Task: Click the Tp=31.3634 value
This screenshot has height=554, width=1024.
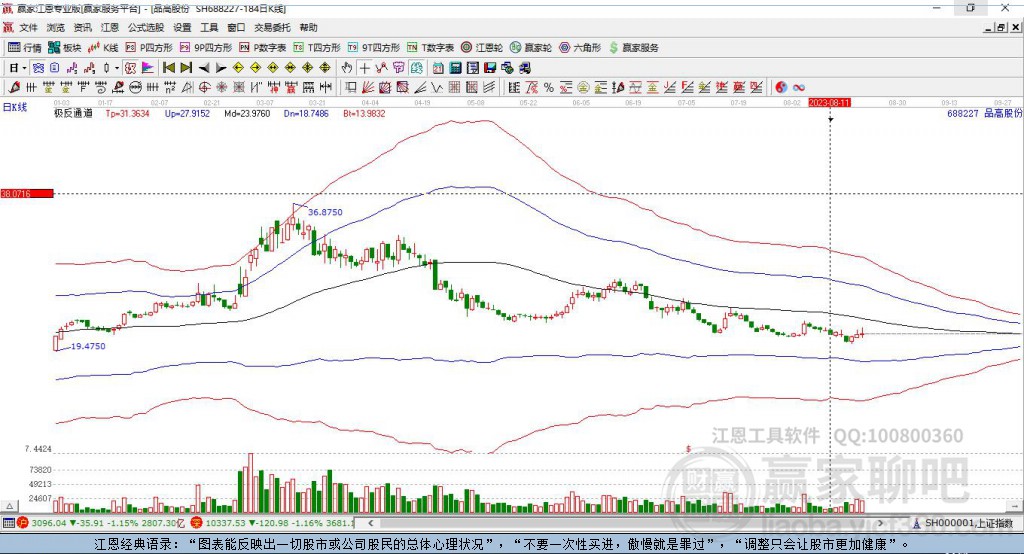Action: click(x=127, y=113)
